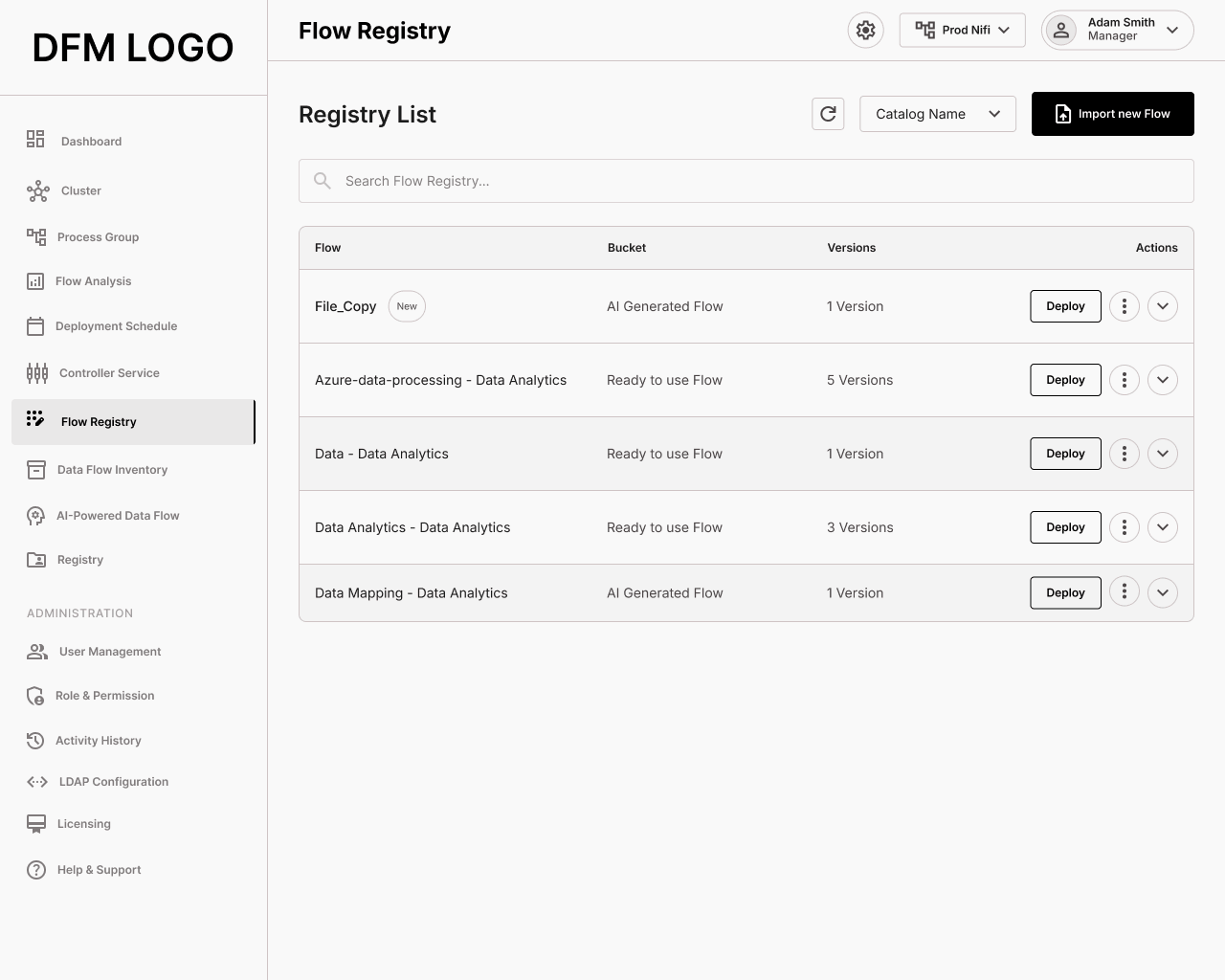Open more options for Data - Data Analytics row
1225x980 pixels.
point(1125,454)
